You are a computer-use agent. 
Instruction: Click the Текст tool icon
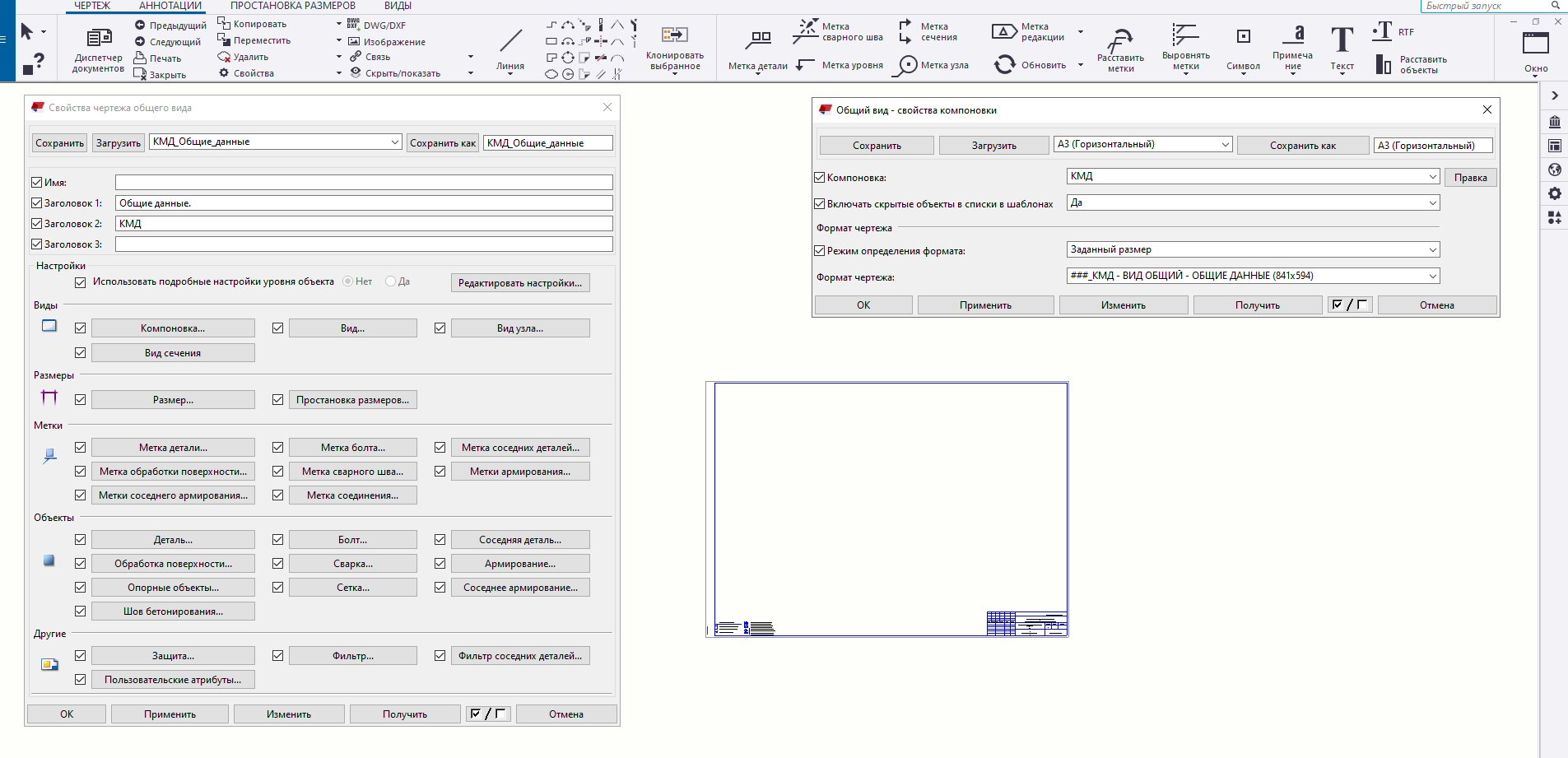point(1342,40)
